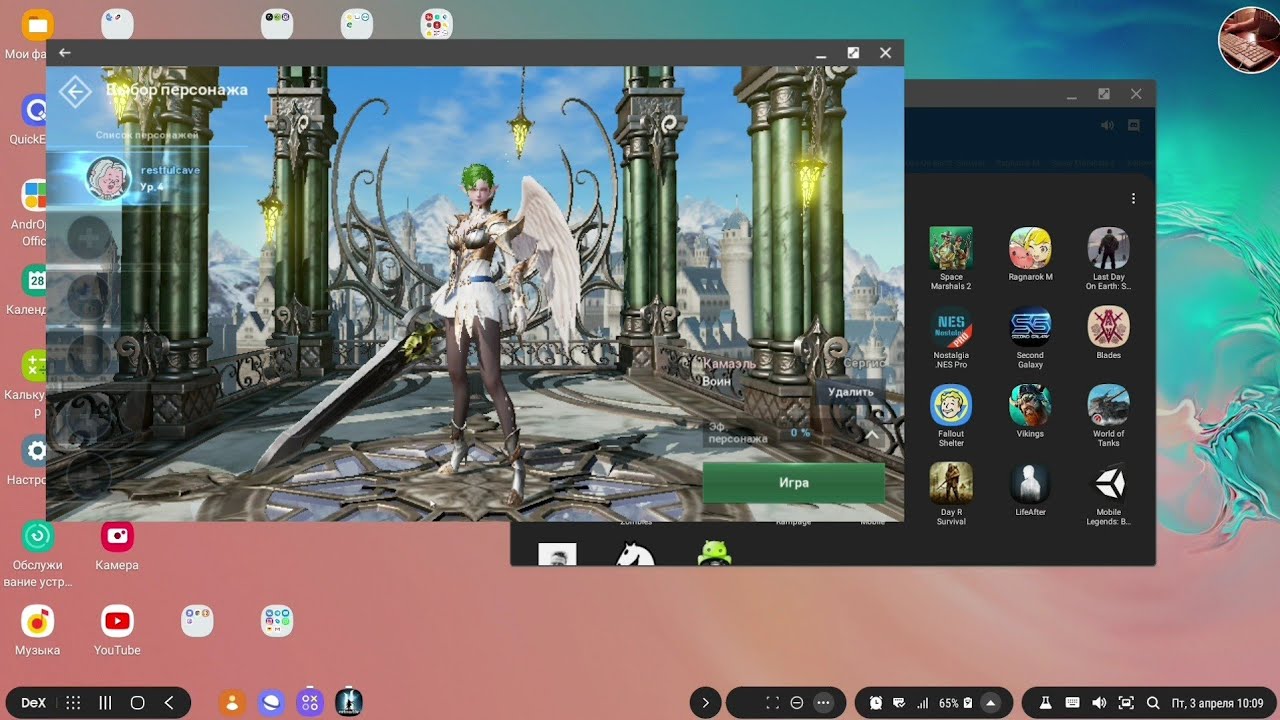1280x720 pixels.
Task: Toggle sound from taskbar volume icon
Action: 1099,703
